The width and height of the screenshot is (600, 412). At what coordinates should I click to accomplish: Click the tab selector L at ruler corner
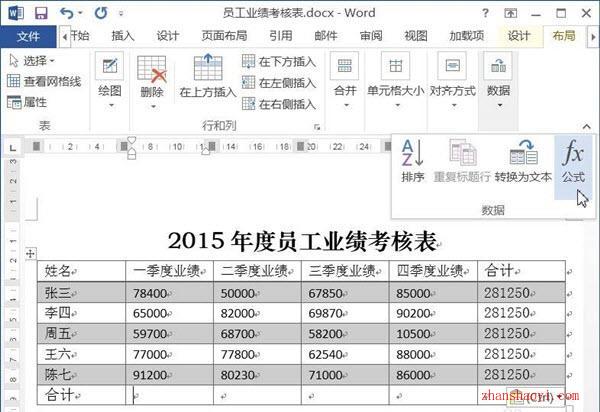pyautogui.click(x=13, y=147)
